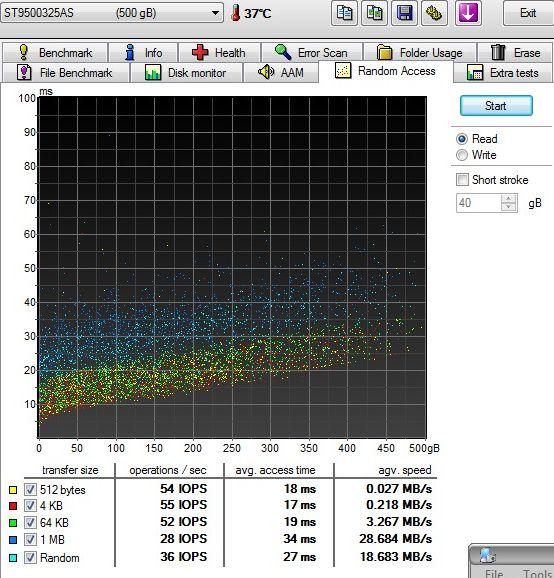
Task: Click the Start button
Action: tap(496, 106)
